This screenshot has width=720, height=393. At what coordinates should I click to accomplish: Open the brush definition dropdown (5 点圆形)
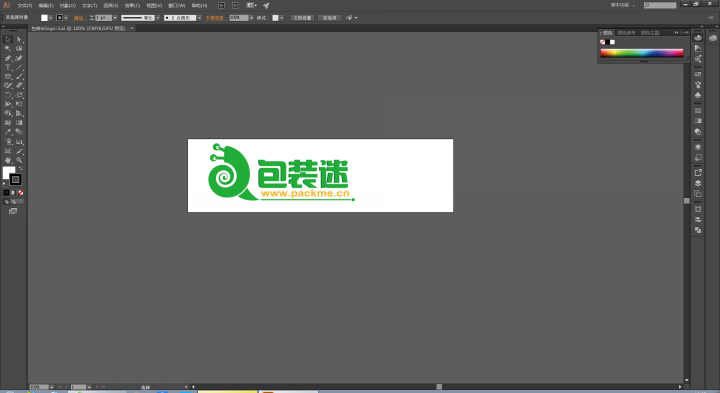click(199, 18)
